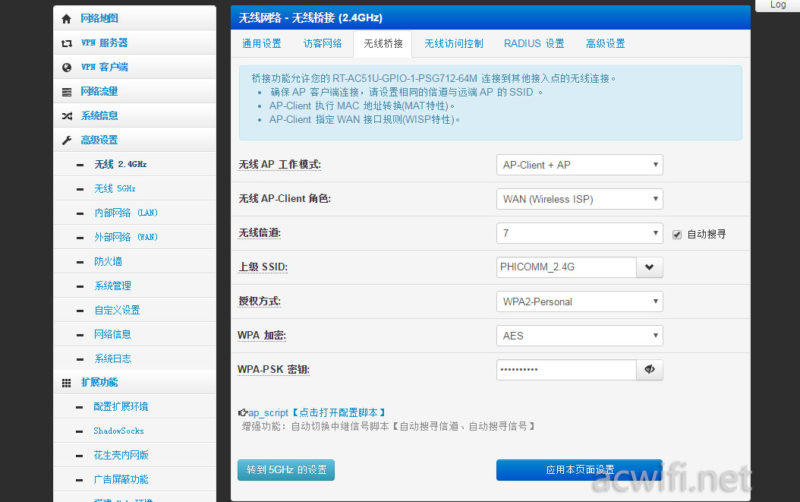
Task: Show the WPA-PSK key with eye icon
Action: 649,369
